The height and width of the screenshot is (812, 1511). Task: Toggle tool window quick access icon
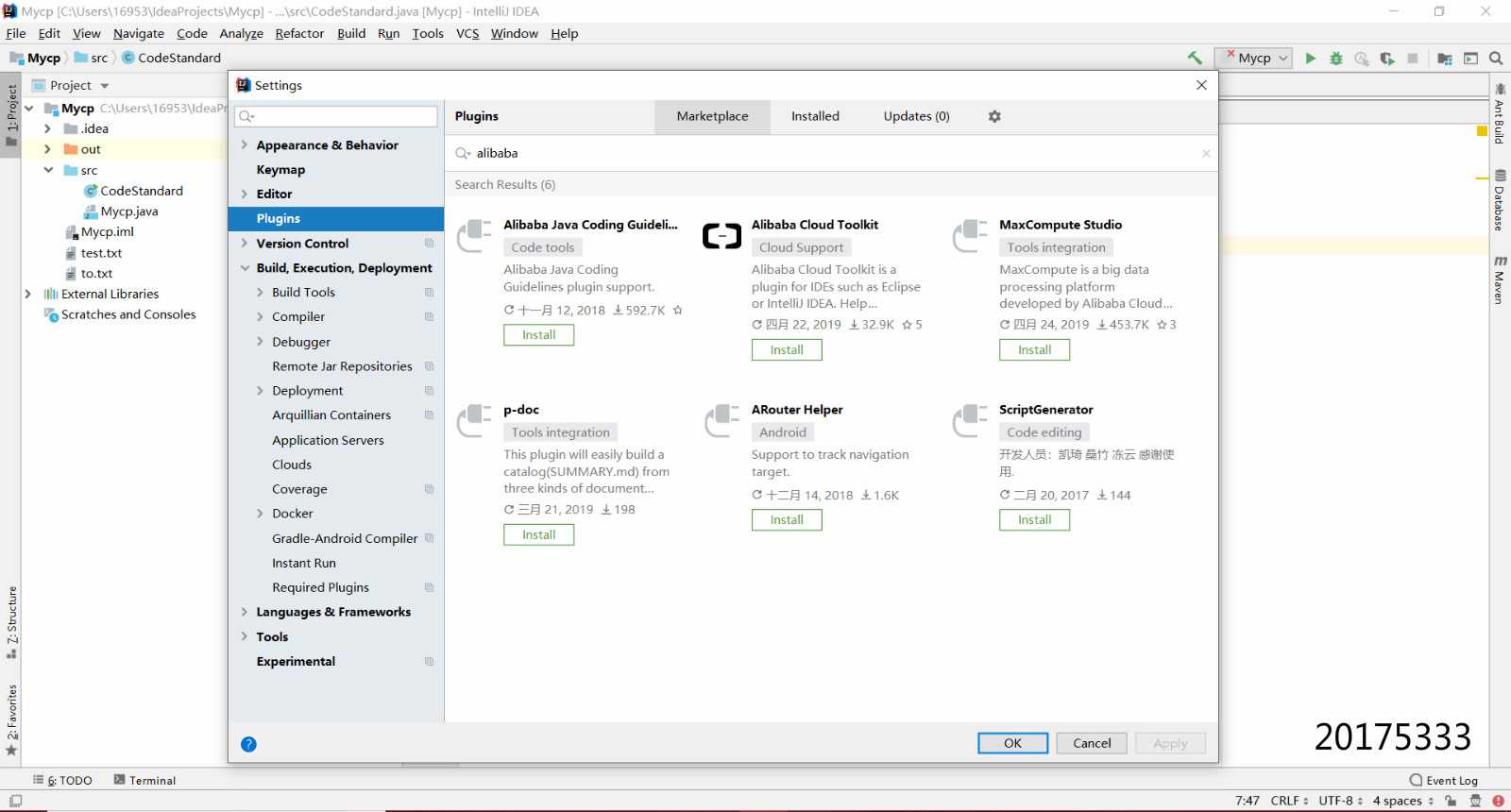coord(15,801)
